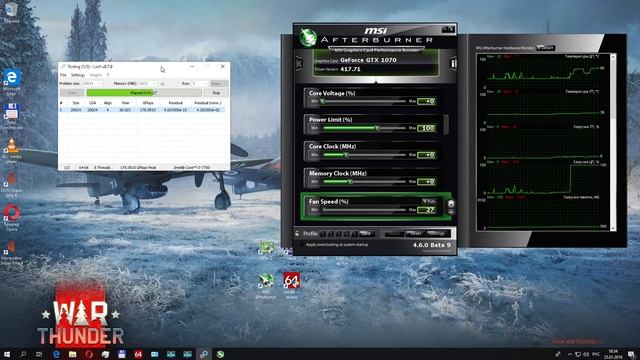Click the fan speed user-define gear icon
640x360 pixels.
pos(451,204)
